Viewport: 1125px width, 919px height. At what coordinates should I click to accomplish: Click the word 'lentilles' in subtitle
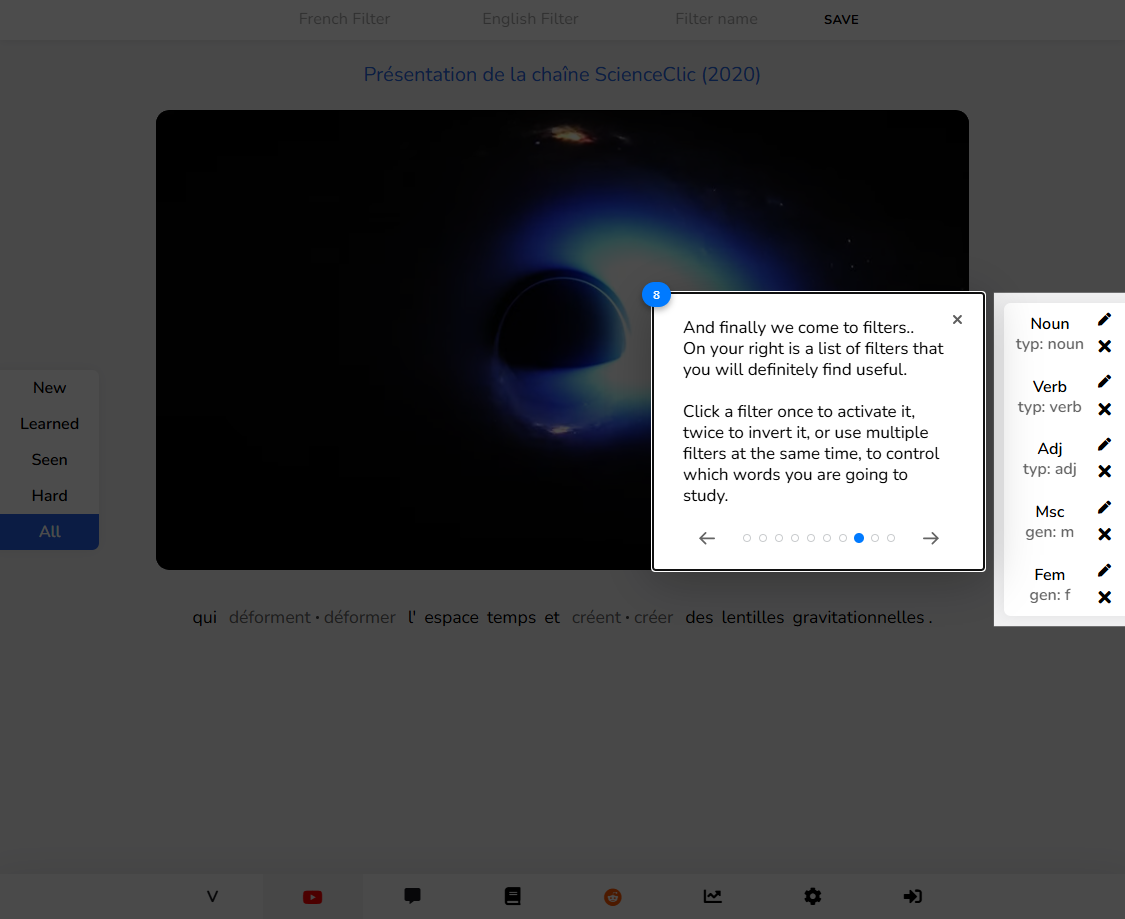pos(753,618)
